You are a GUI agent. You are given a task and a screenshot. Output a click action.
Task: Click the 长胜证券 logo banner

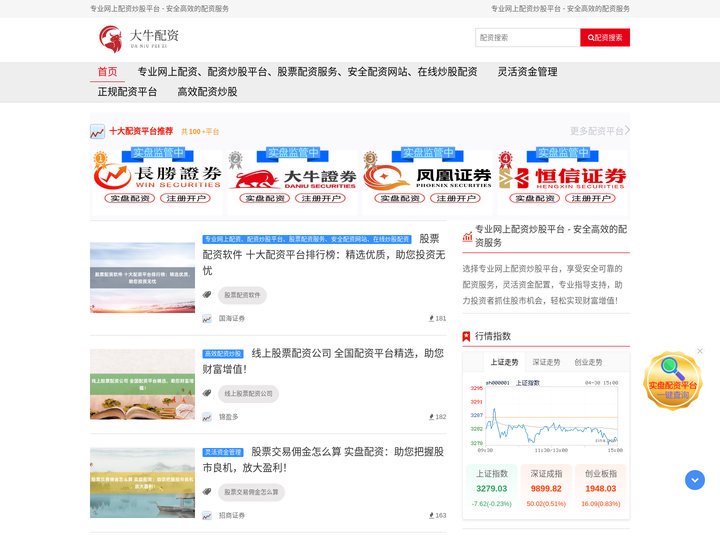click(157, 177)
